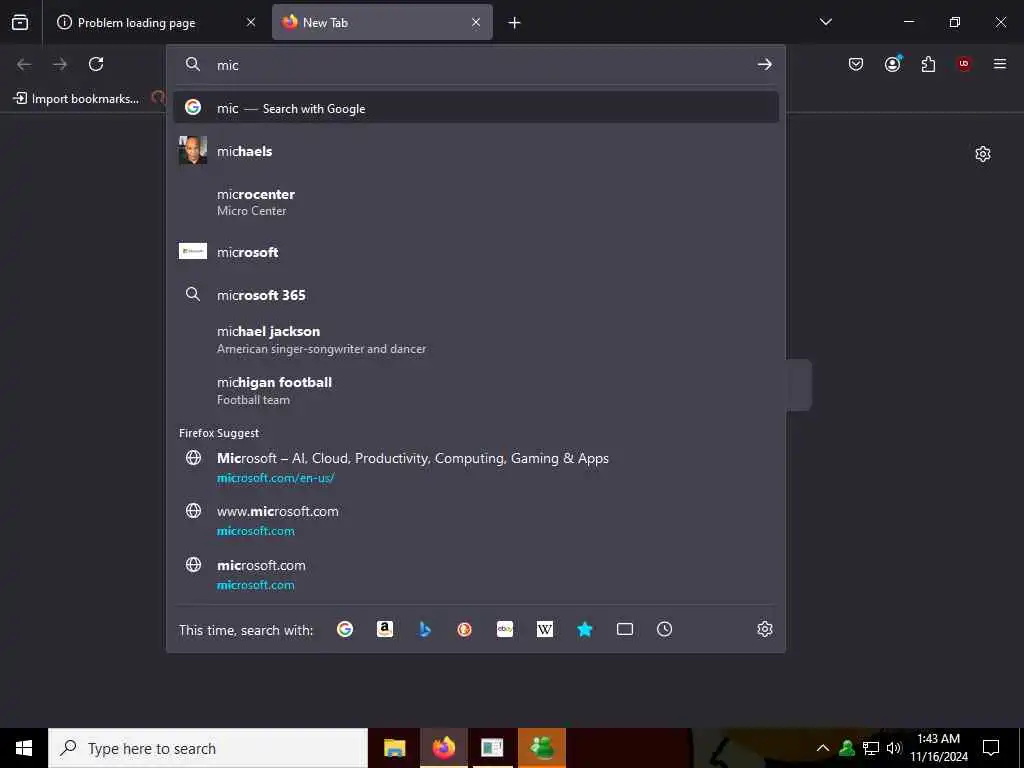This screenshot has width=1024, height=768.
Task: Switch to Problem loading page tab
Action: (156, 22)
